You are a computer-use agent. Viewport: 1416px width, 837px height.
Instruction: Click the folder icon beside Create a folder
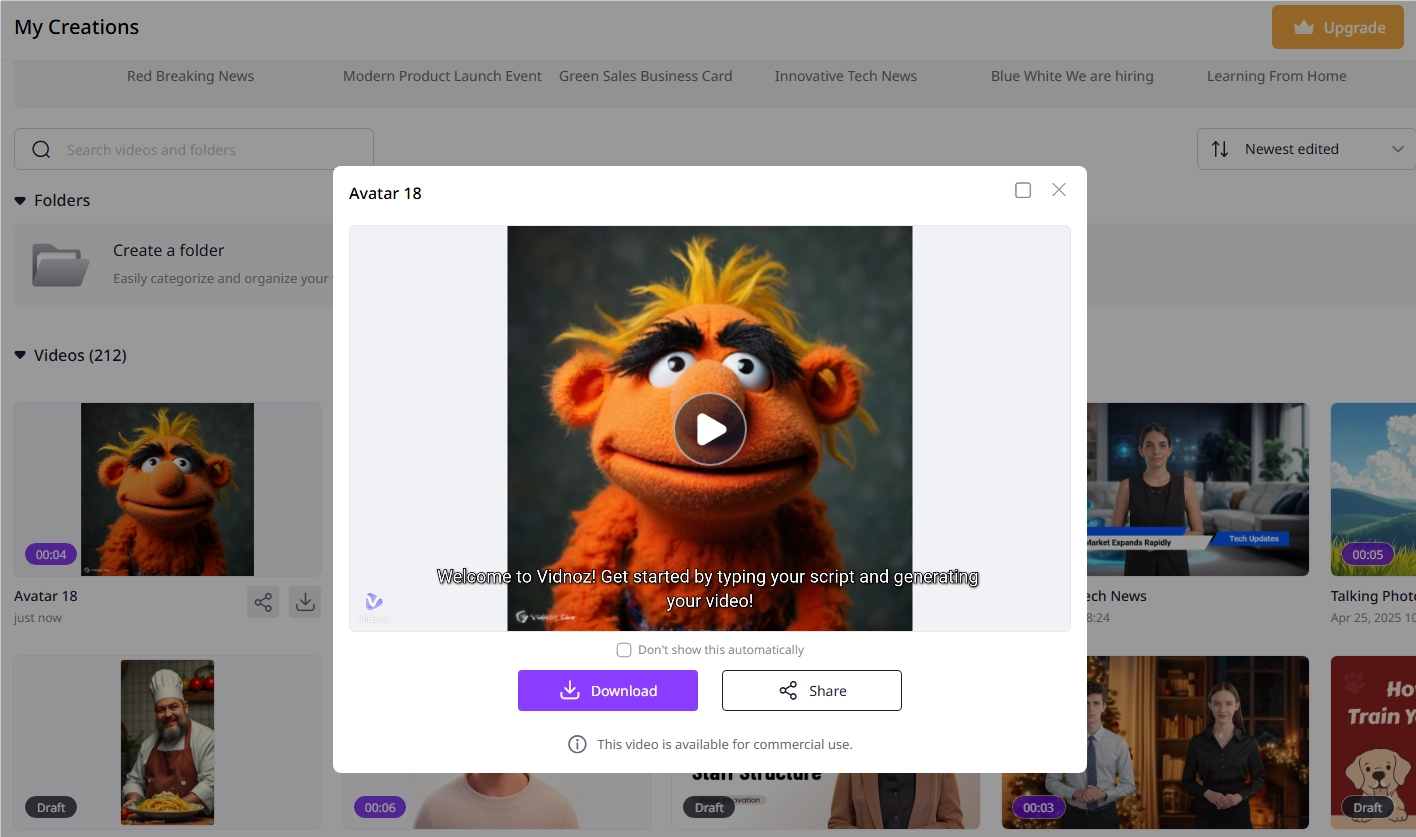pyautogui.click(x=59, y=264)
